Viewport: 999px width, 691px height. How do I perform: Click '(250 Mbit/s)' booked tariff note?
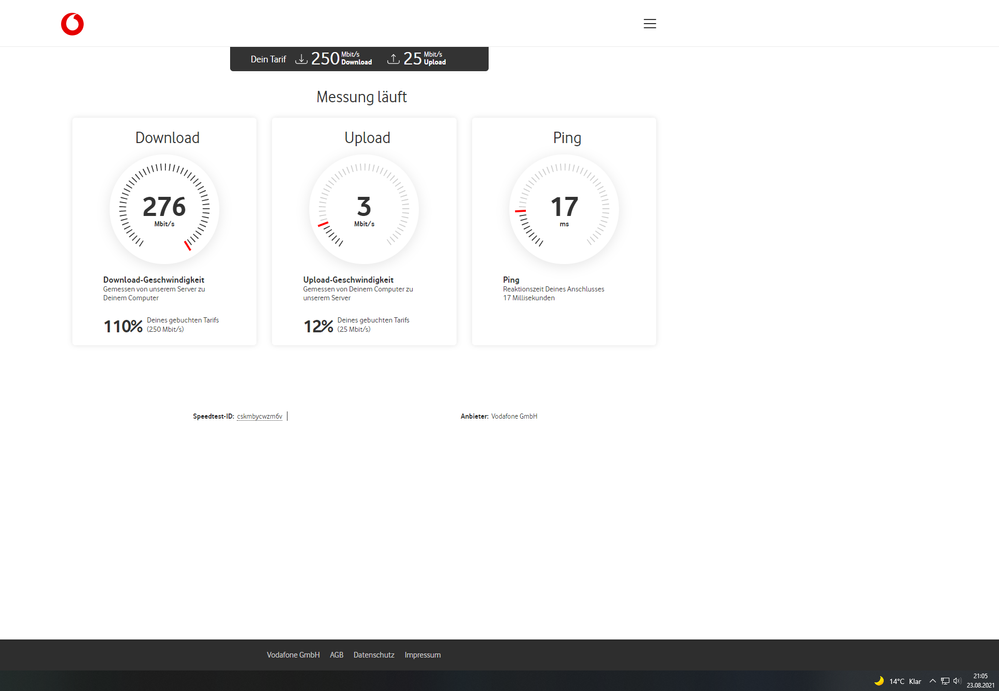pos(165,329)
